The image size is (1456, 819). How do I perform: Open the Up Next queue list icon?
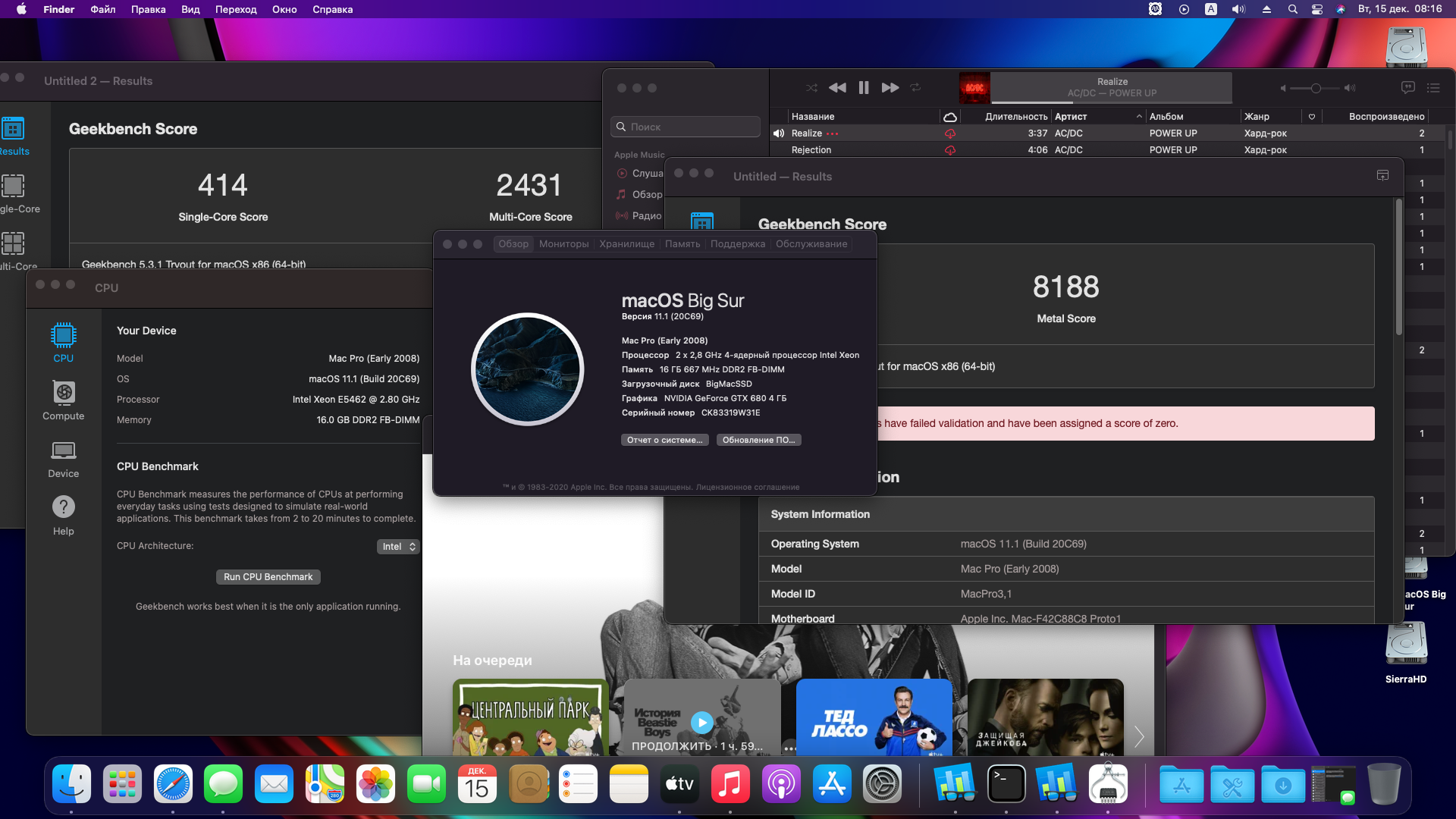[1433, 88]
